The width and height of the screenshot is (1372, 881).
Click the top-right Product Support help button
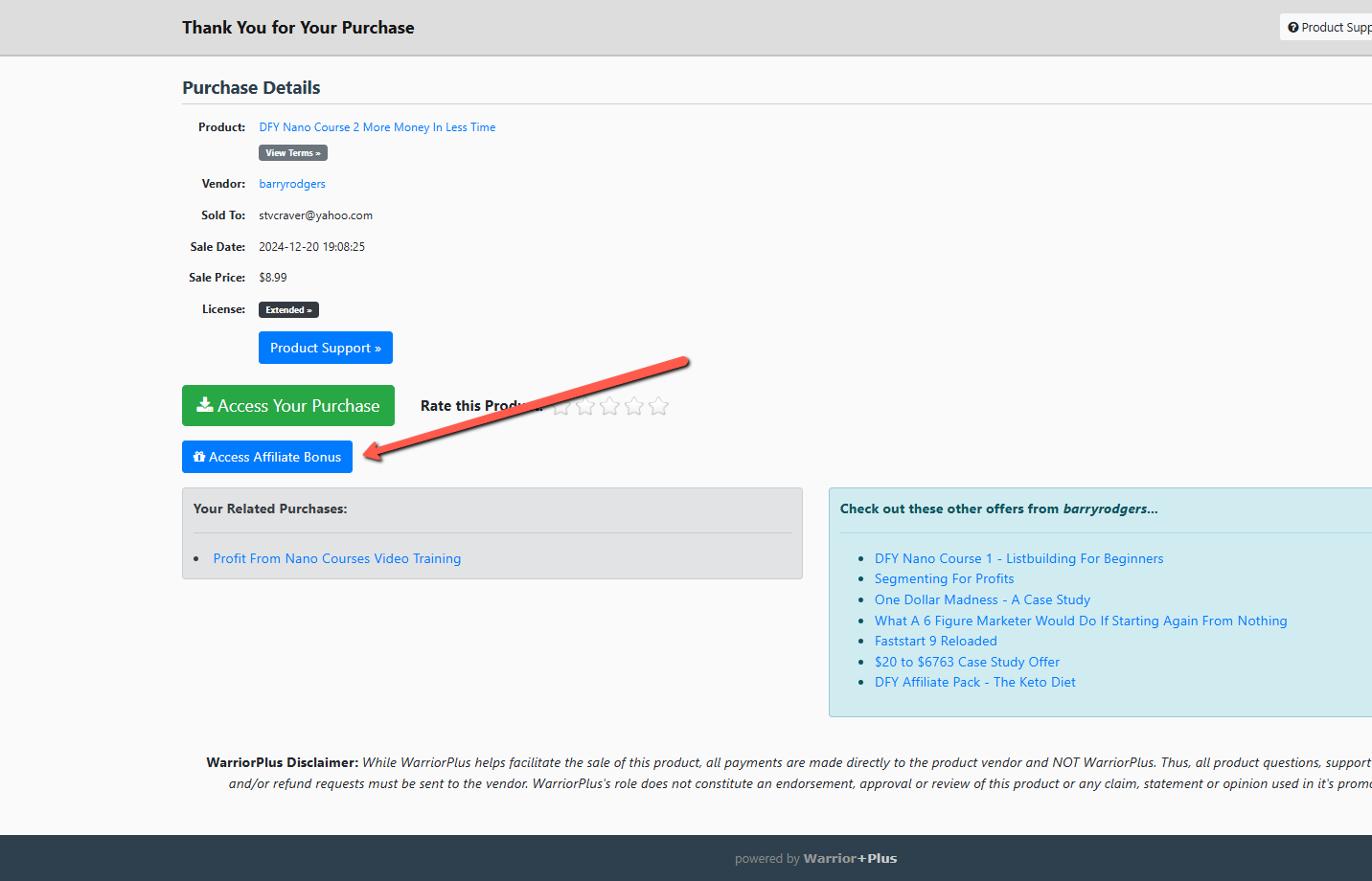tap(1329, 27)
